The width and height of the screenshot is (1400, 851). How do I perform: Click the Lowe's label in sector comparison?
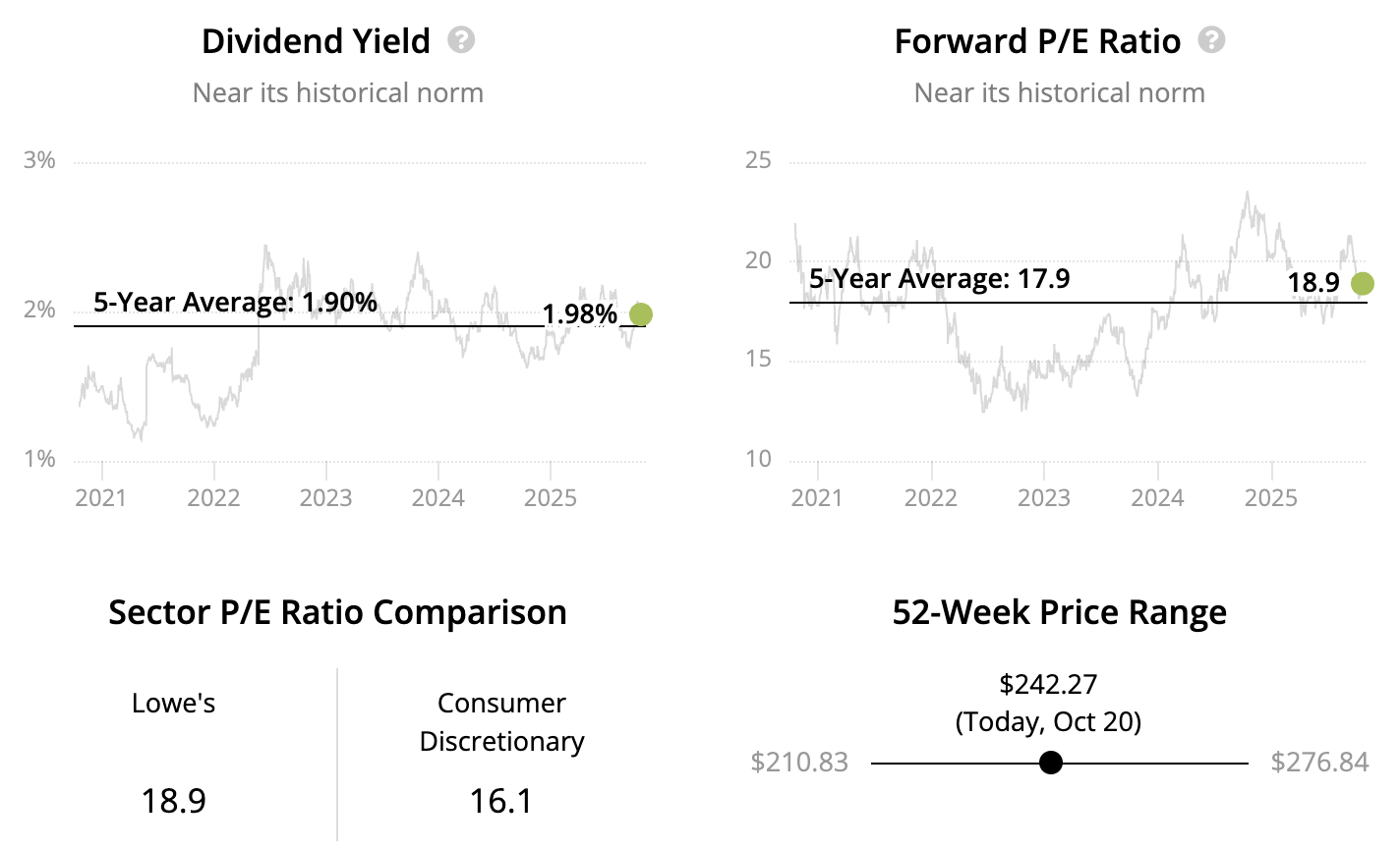click(173, 704)
